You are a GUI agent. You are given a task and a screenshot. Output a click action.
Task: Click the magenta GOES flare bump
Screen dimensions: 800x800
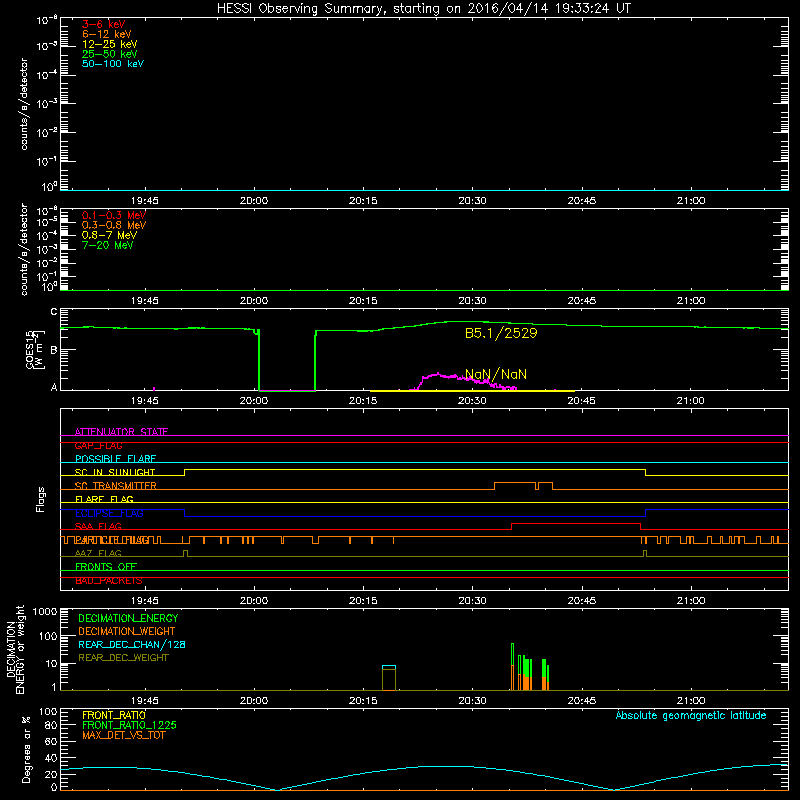click(x=463, y=382)
